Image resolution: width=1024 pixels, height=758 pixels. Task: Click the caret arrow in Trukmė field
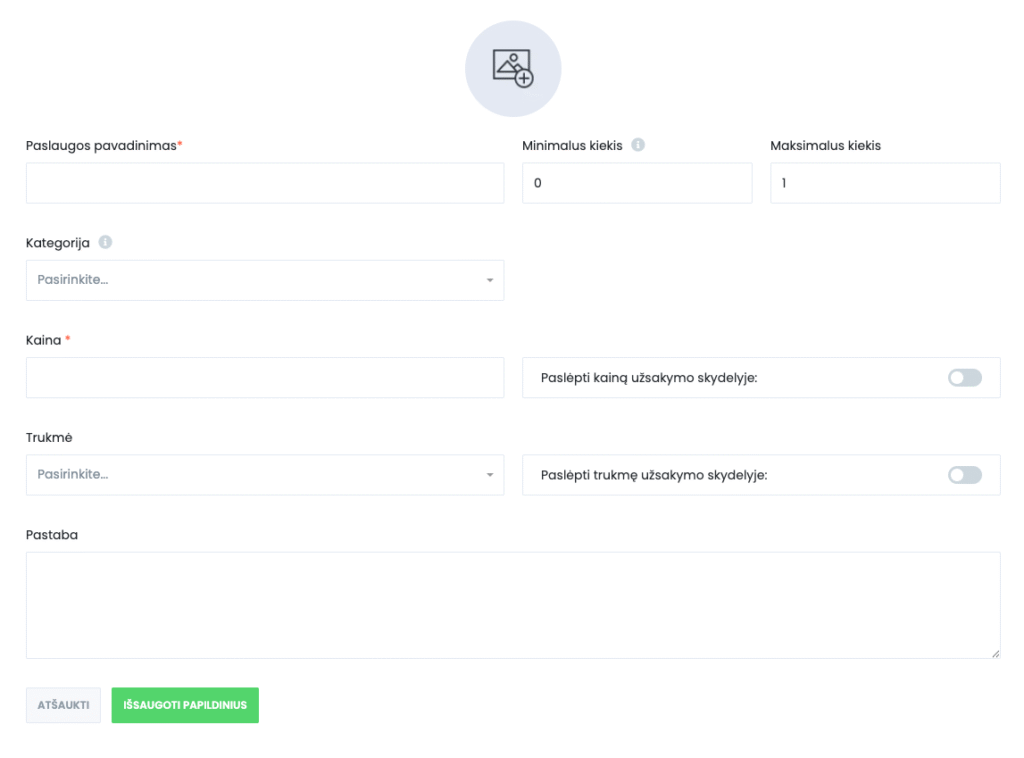pyautogui.click(x=490, y=475)
